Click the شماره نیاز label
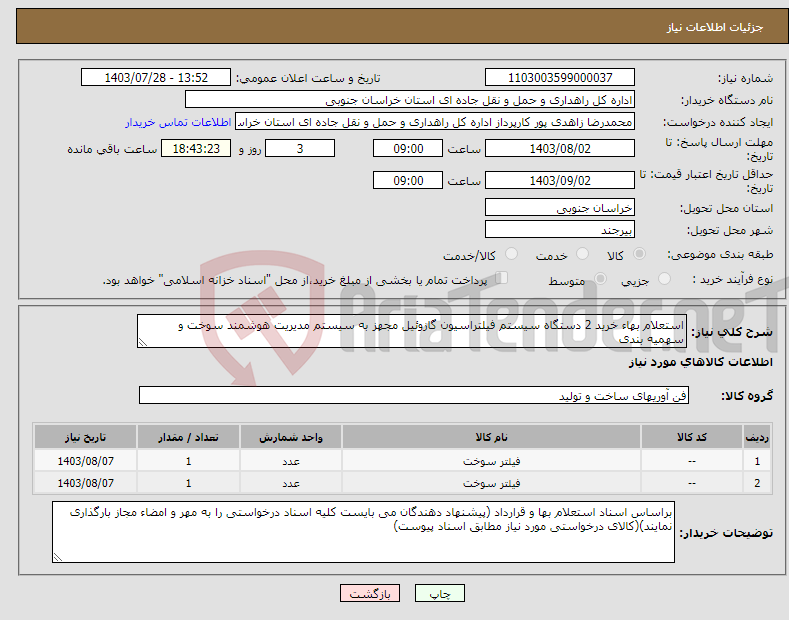Viewport: 789px width, 620px height. [745, 79]
